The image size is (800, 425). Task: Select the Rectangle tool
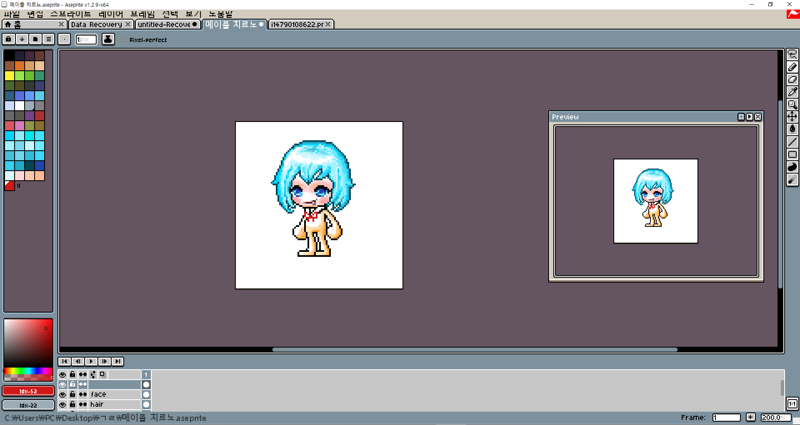792,154
